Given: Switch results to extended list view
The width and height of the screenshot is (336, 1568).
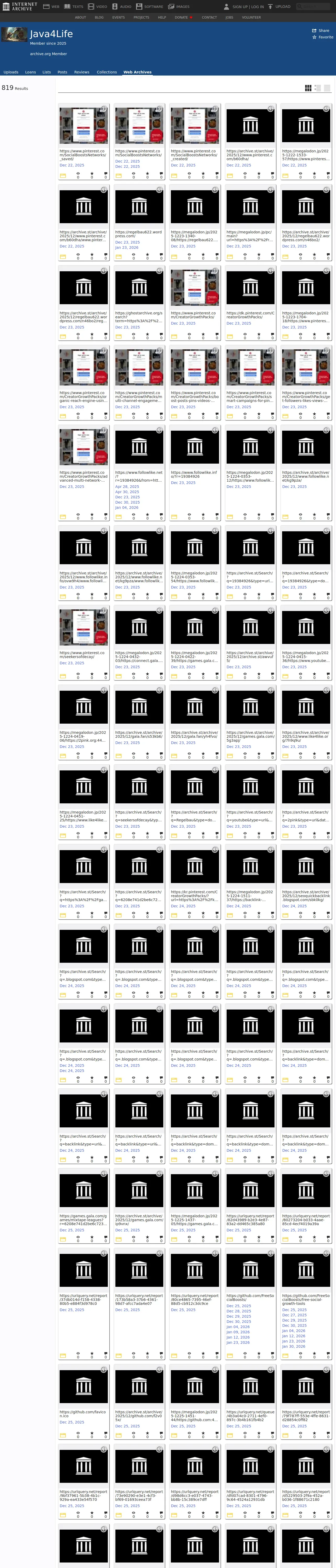Looking at the screenshot, I should 318,88.
